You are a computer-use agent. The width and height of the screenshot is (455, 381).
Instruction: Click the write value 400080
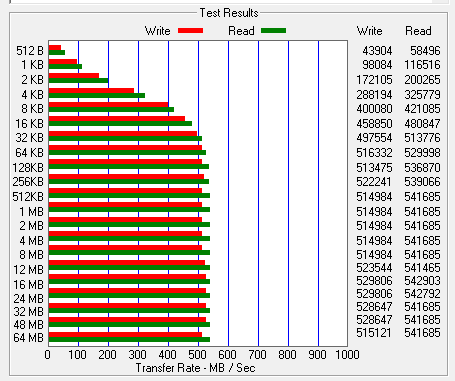tap(374, 109)
